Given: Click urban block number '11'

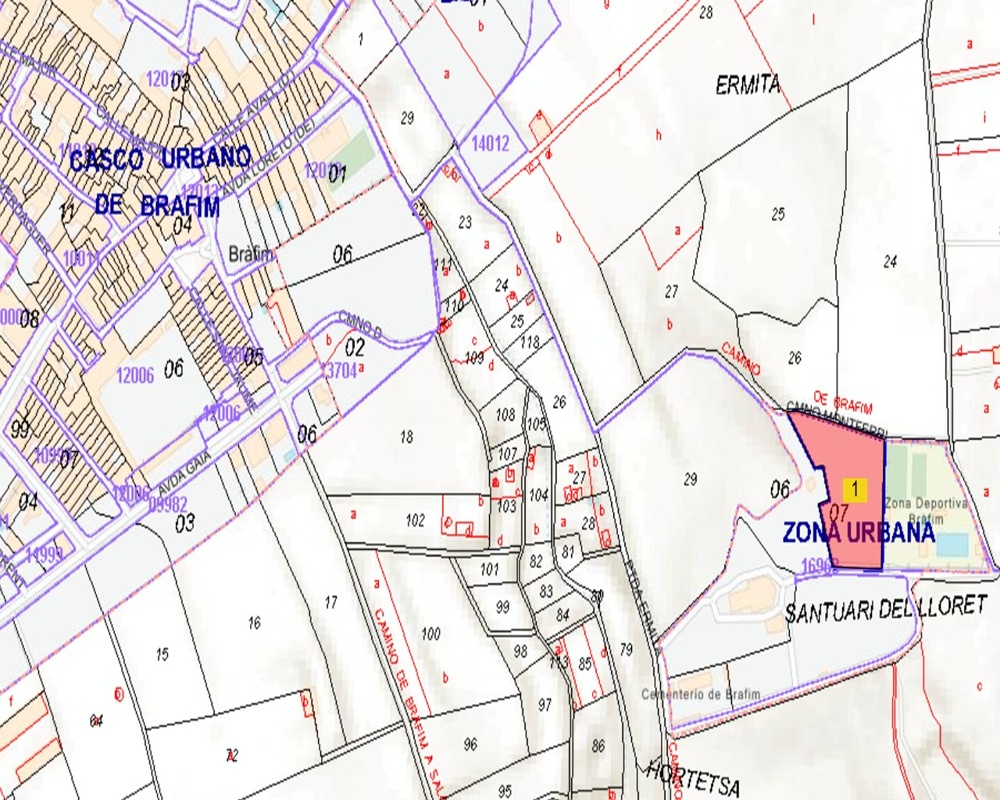Looking at the screenshot, I should pos(66,213).
